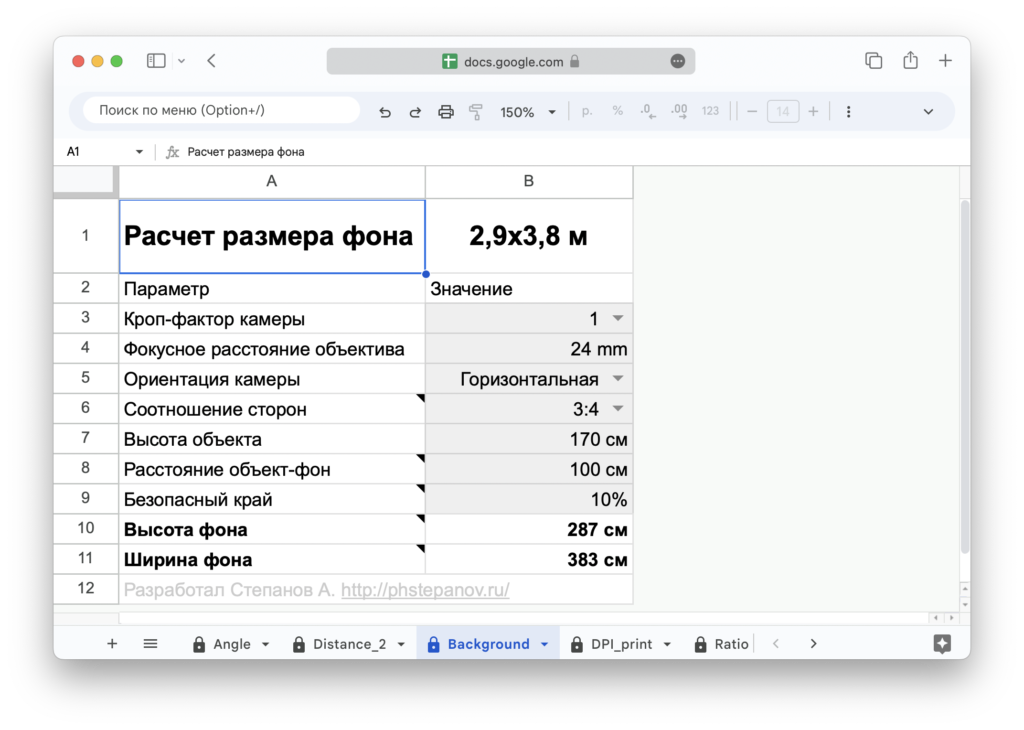Open the three-dot more toolbar options
The width and height of the screenshot is (1024, 730).
[x=848, y=112]
